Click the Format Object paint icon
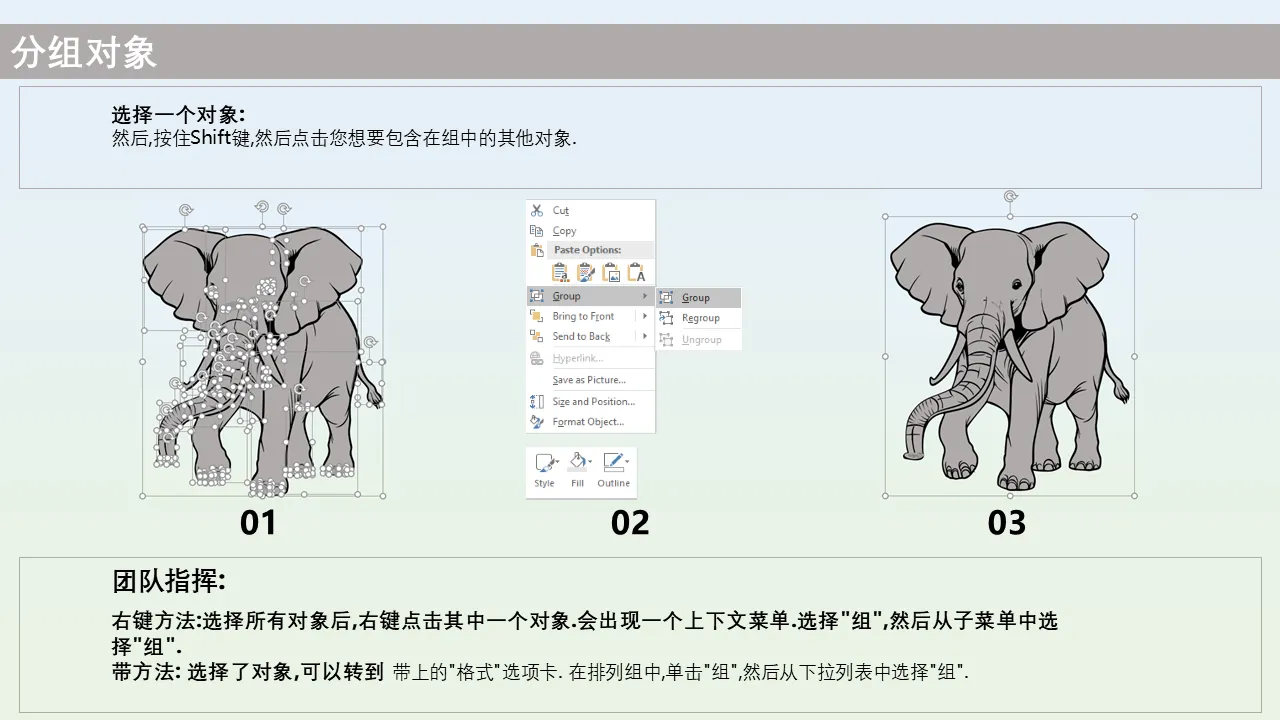This screenshot has width=1280, height=720. 537,422
